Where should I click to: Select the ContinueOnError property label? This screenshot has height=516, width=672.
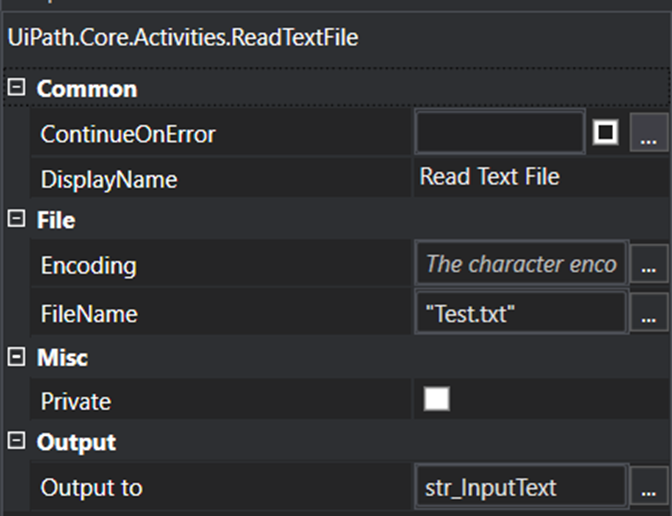tap(128, 134)
